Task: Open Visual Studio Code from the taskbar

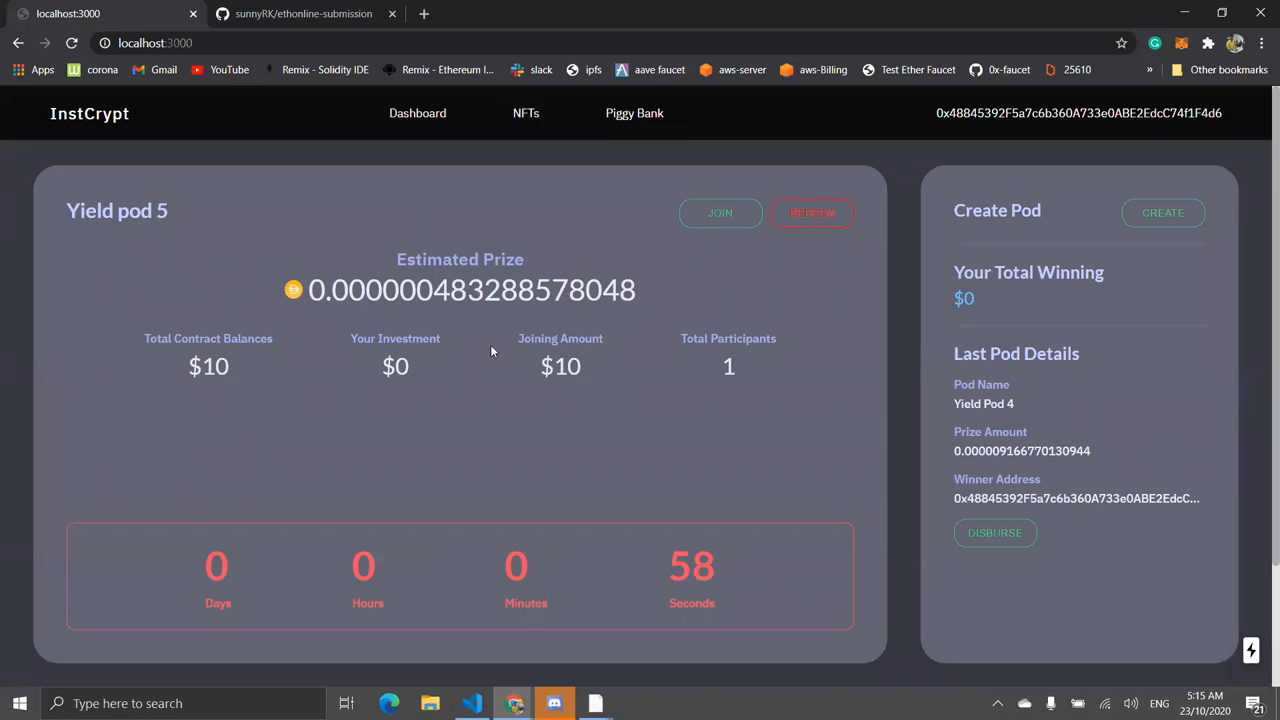Action: (472, 703)
